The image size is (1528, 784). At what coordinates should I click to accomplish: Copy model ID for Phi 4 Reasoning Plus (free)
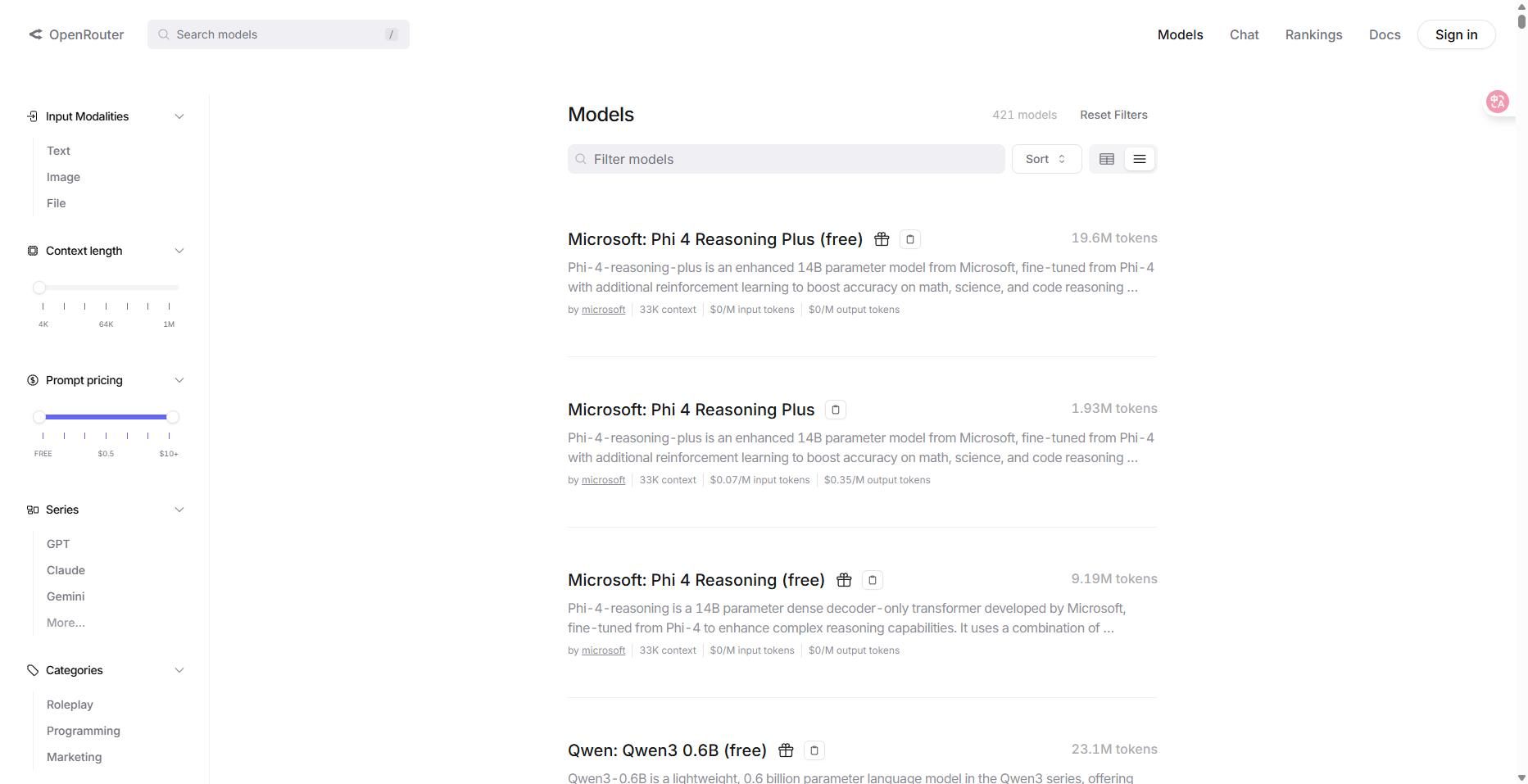tap(910, 239)
